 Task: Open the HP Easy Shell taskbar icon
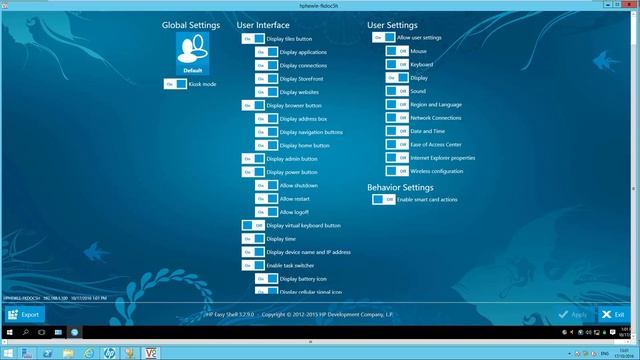[74, 332]
